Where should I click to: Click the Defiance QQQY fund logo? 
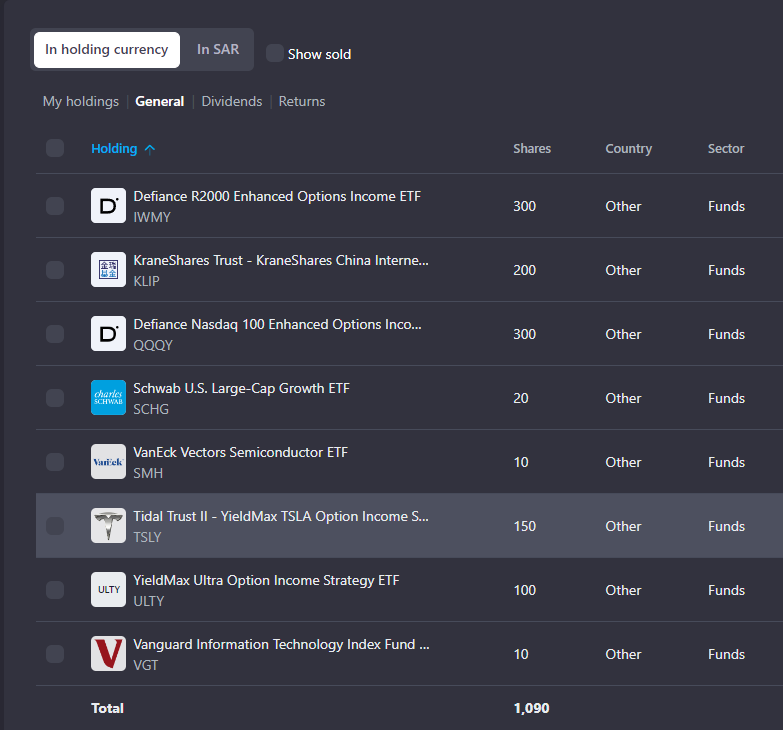point(108,334)
